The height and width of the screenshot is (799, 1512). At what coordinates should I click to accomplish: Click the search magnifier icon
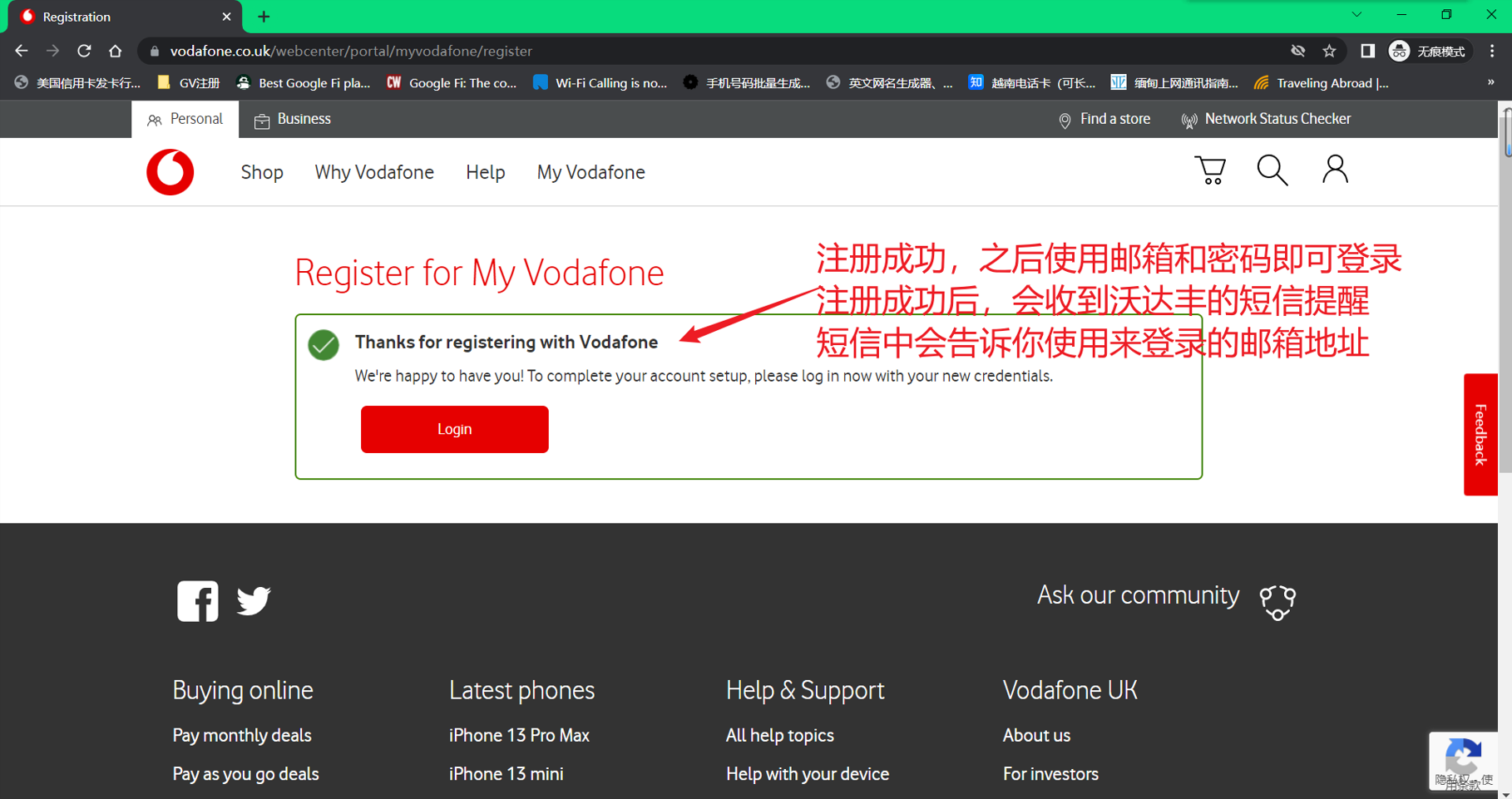1272,170
